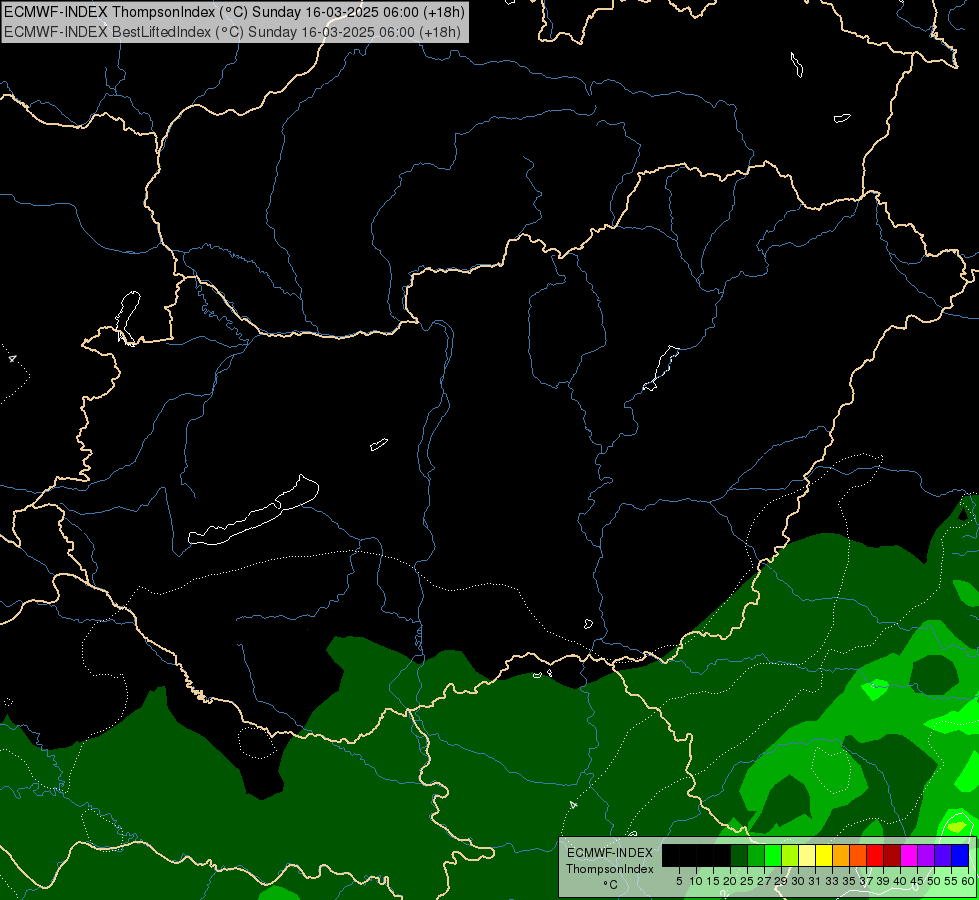Select the blue 55–60 legend swatch
The image size is (979, 900).
pos(960,855)
